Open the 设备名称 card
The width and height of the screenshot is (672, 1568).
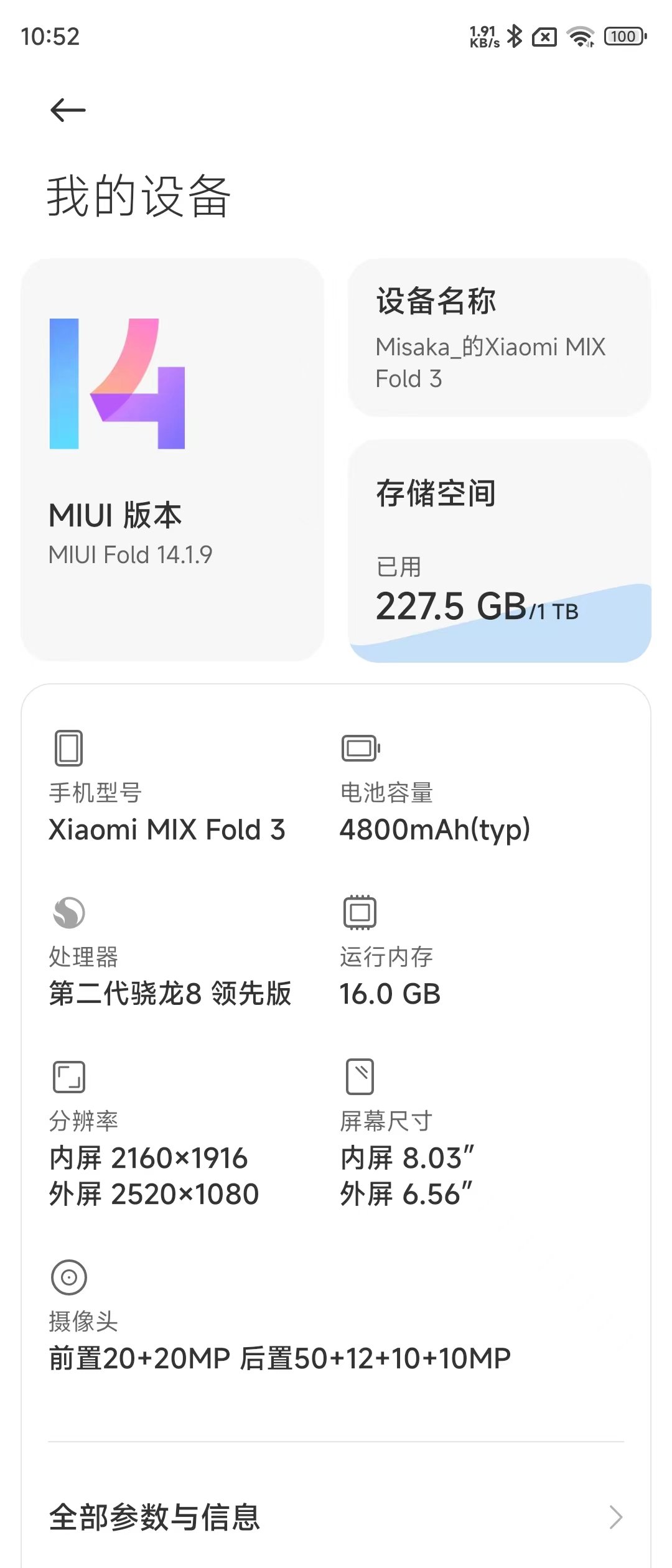(x=500, y=338)
